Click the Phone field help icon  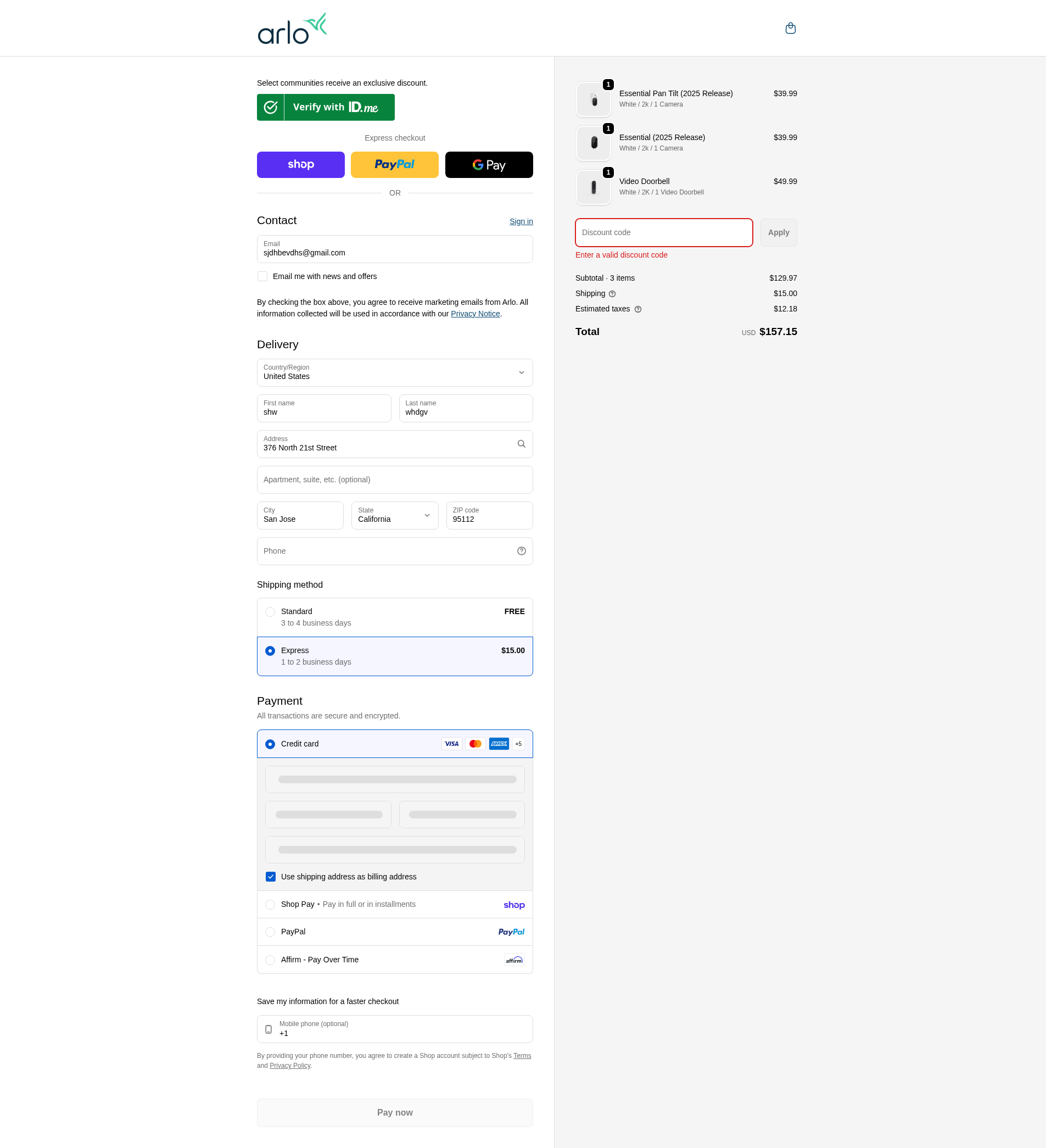521,550
